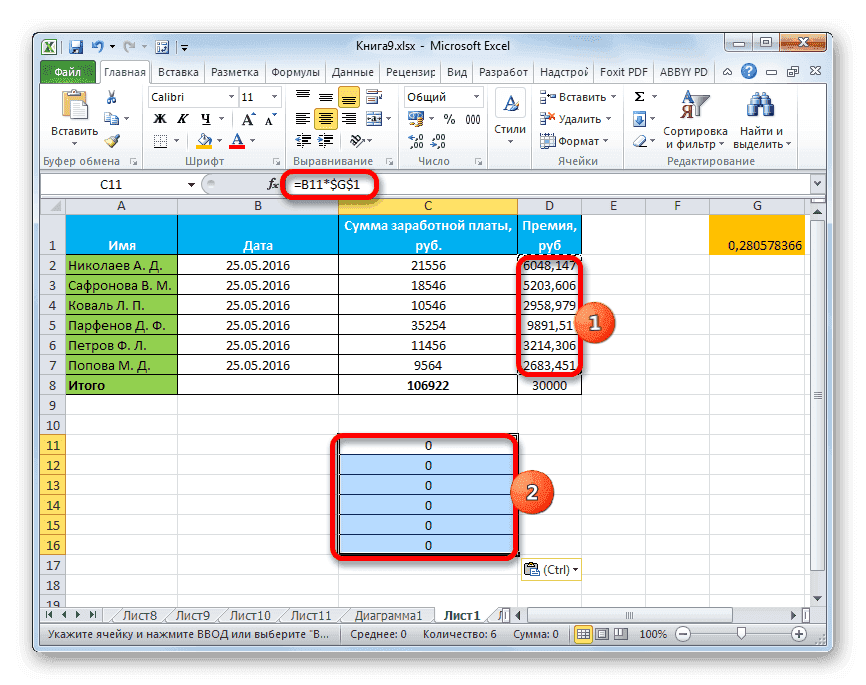Click Find and Select (Найти и выделить)
The height and width of the screenshot is (685, 866).
(761, 118)
